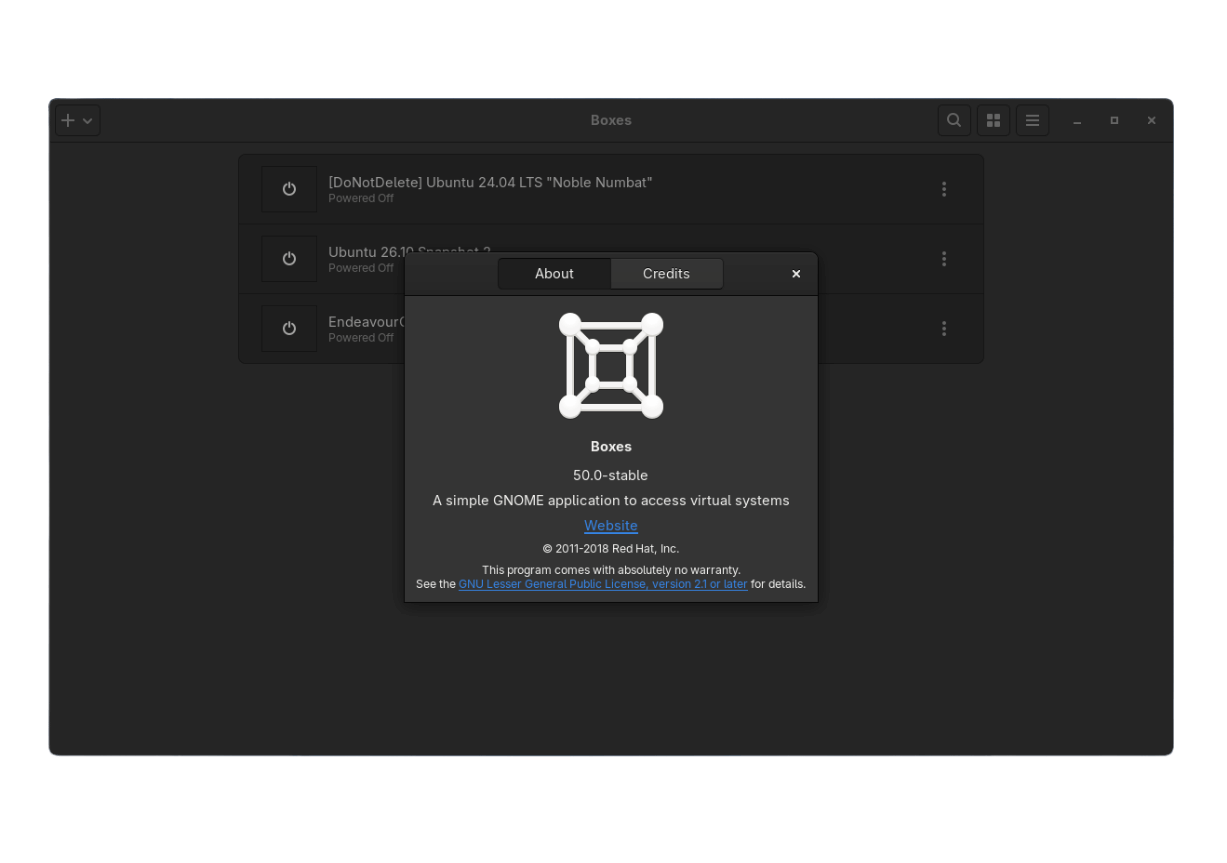Open the hamburger main menu

[1032, 120]
